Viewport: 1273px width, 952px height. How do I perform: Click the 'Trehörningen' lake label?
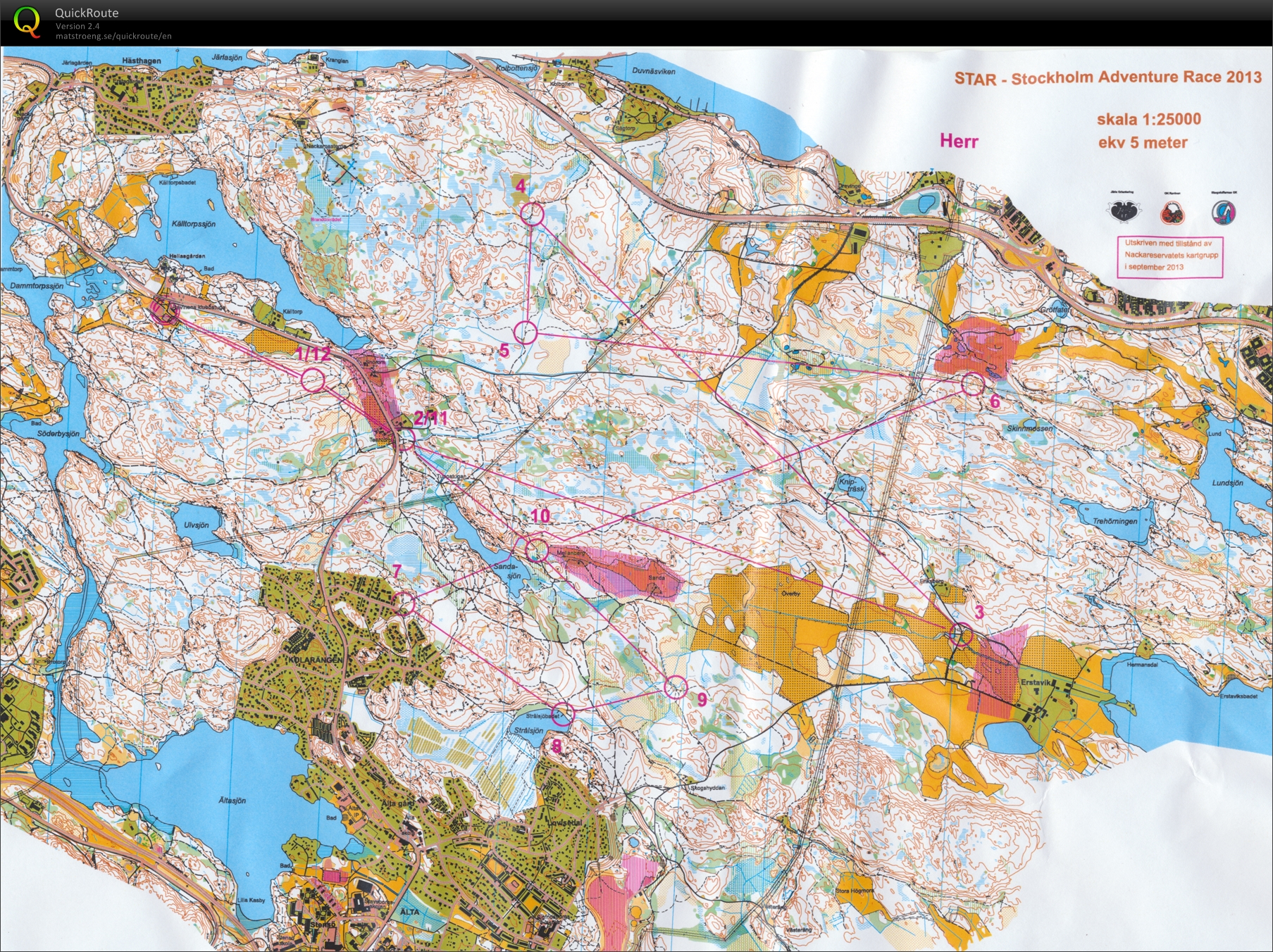(x=1115, y=521)
